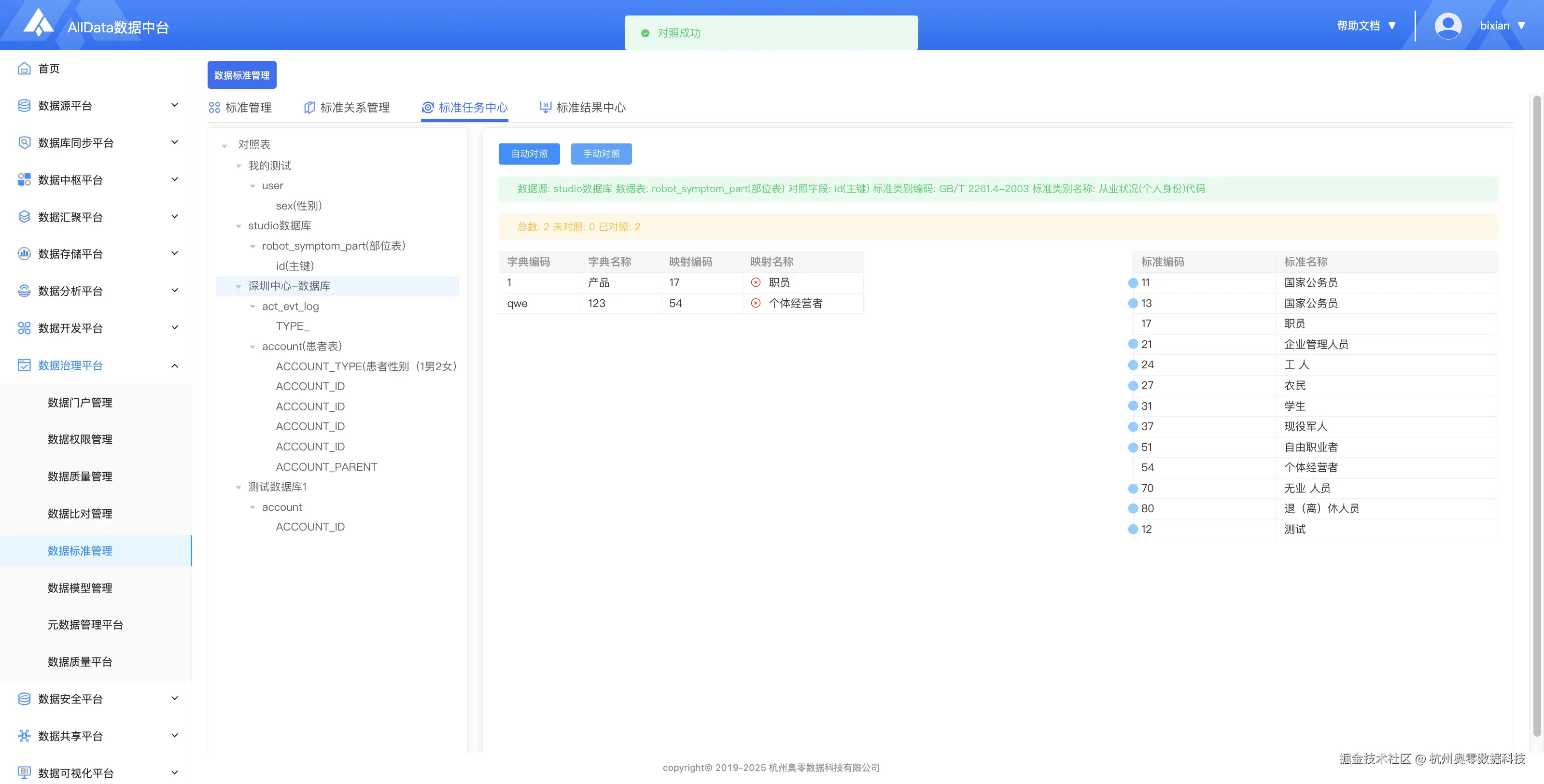
Task: Select the blue dot for code 21 企业管理人员
Action: tap(1133, 345)
